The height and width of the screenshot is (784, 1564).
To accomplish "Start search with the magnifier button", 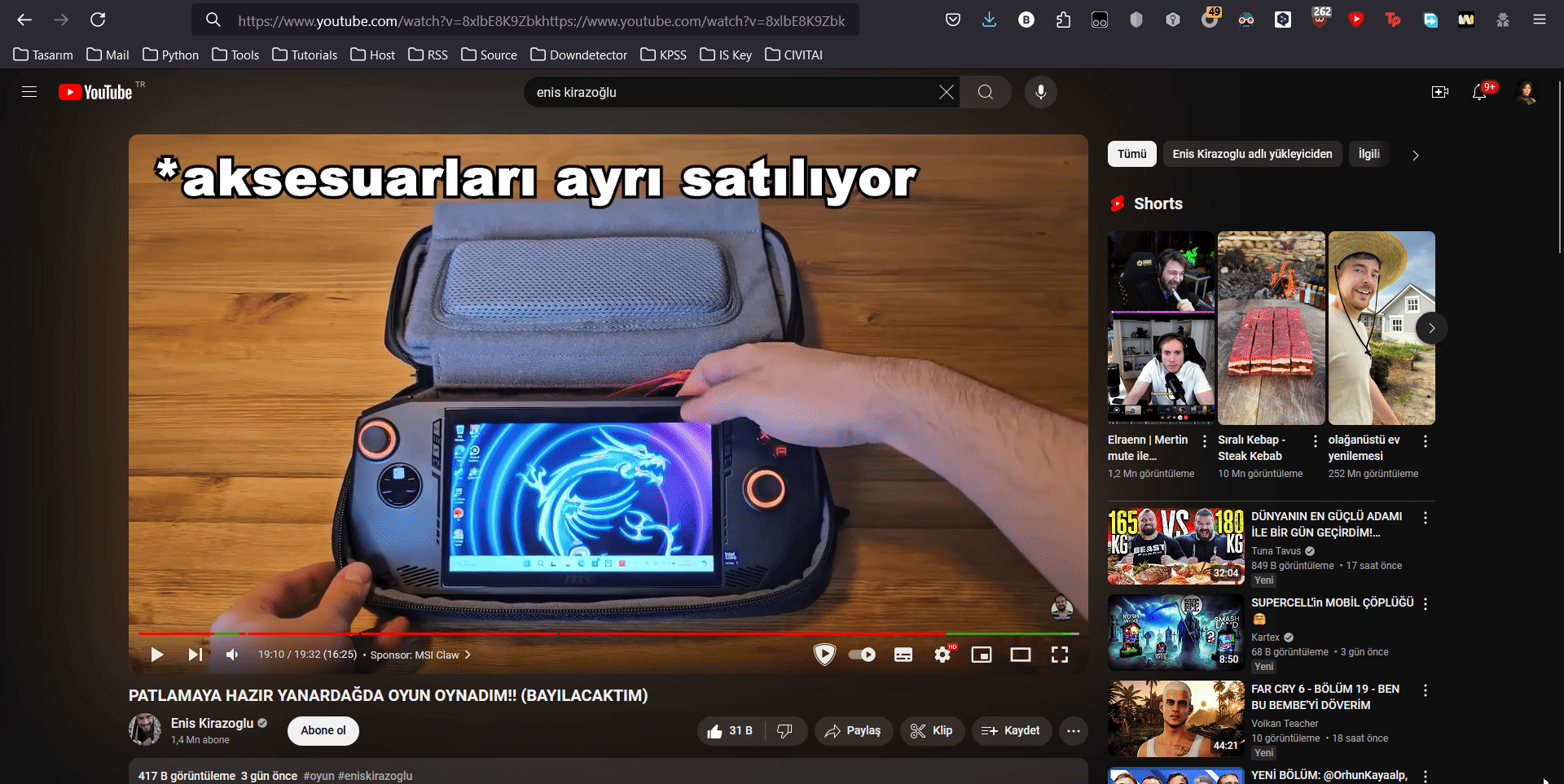I will (x=986, y=92).
